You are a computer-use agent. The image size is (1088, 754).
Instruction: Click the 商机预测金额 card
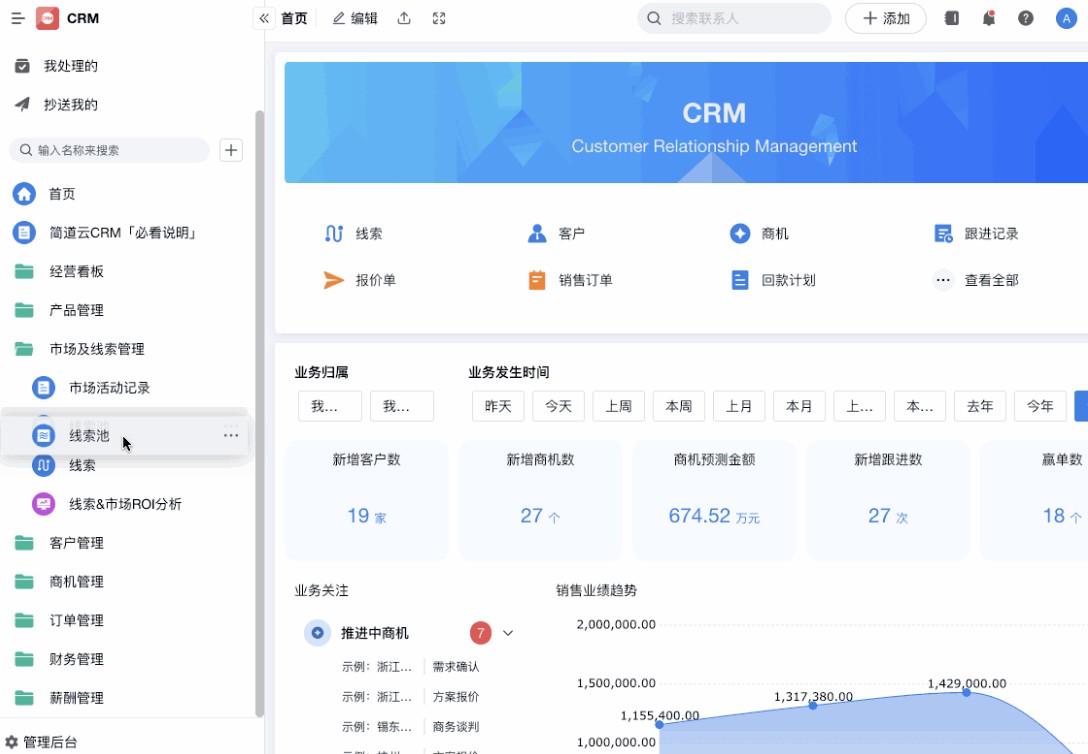click(x=714, y=500)
